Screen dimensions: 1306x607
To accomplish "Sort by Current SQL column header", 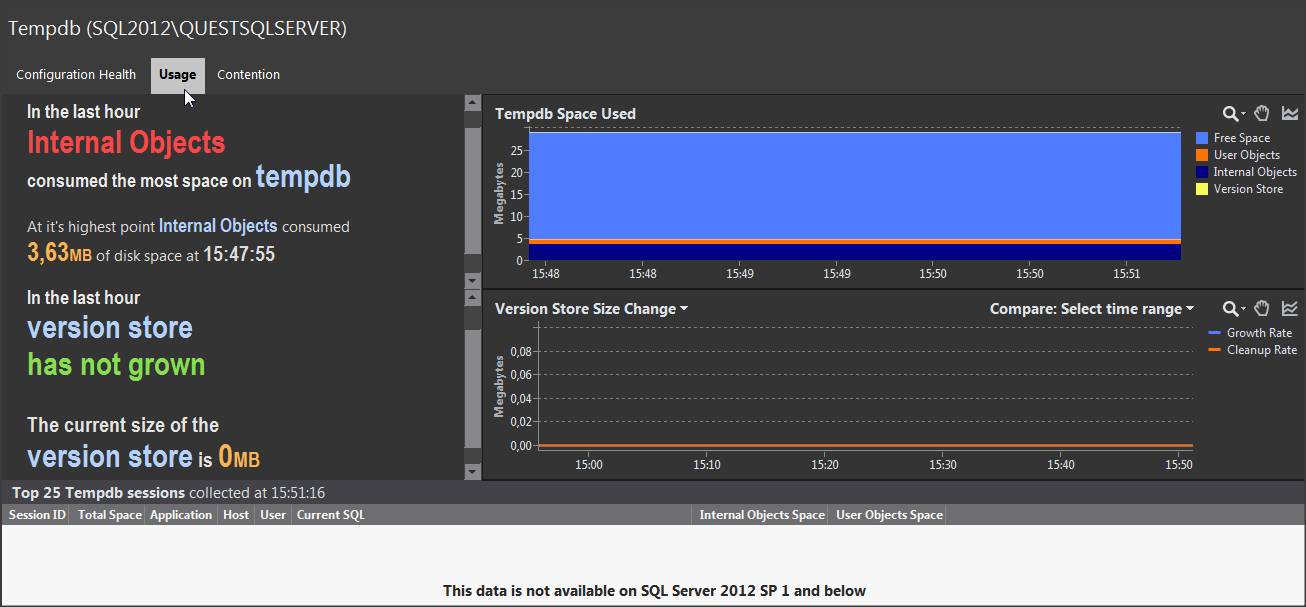I will click(x=491, y=515).
